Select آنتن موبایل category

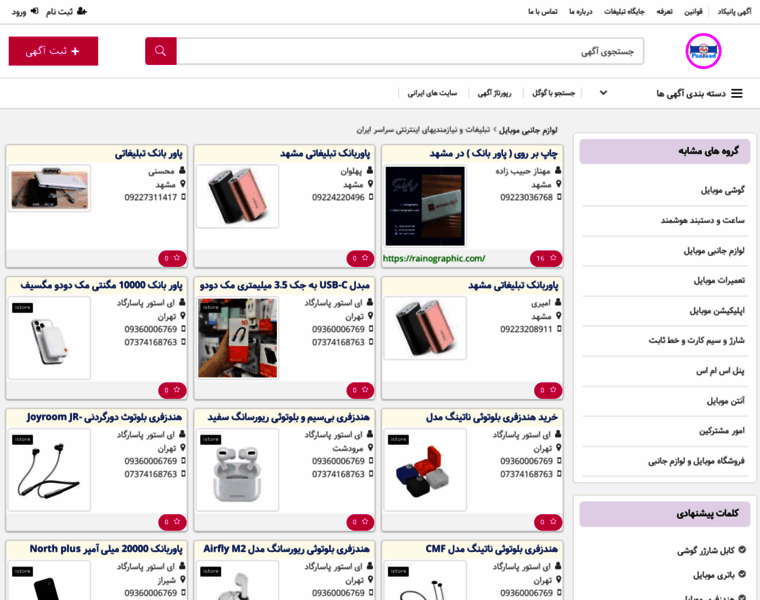tap(725, 401)
